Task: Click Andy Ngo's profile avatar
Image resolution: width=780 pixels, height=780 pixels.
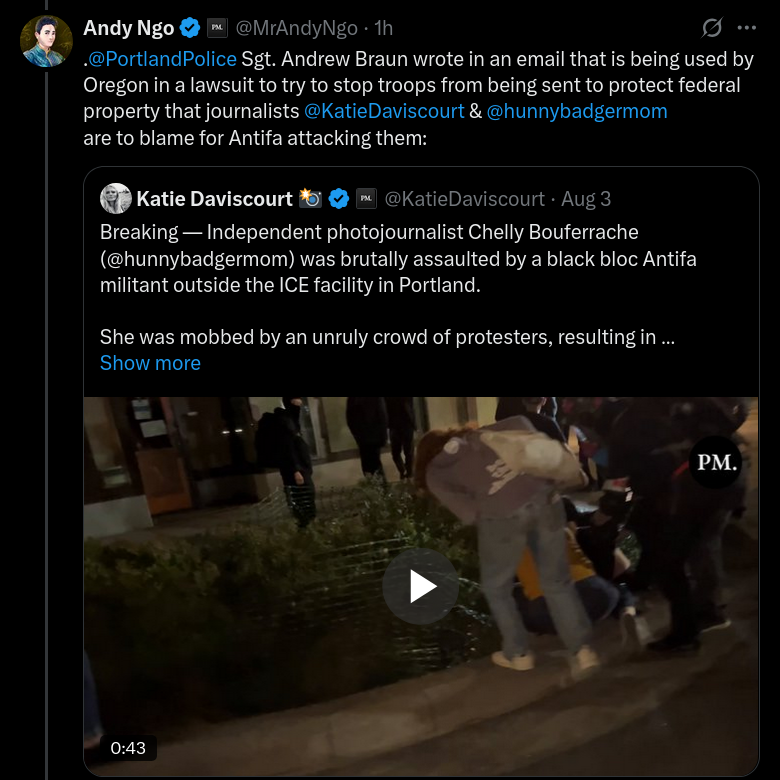Action: (46, 42)
